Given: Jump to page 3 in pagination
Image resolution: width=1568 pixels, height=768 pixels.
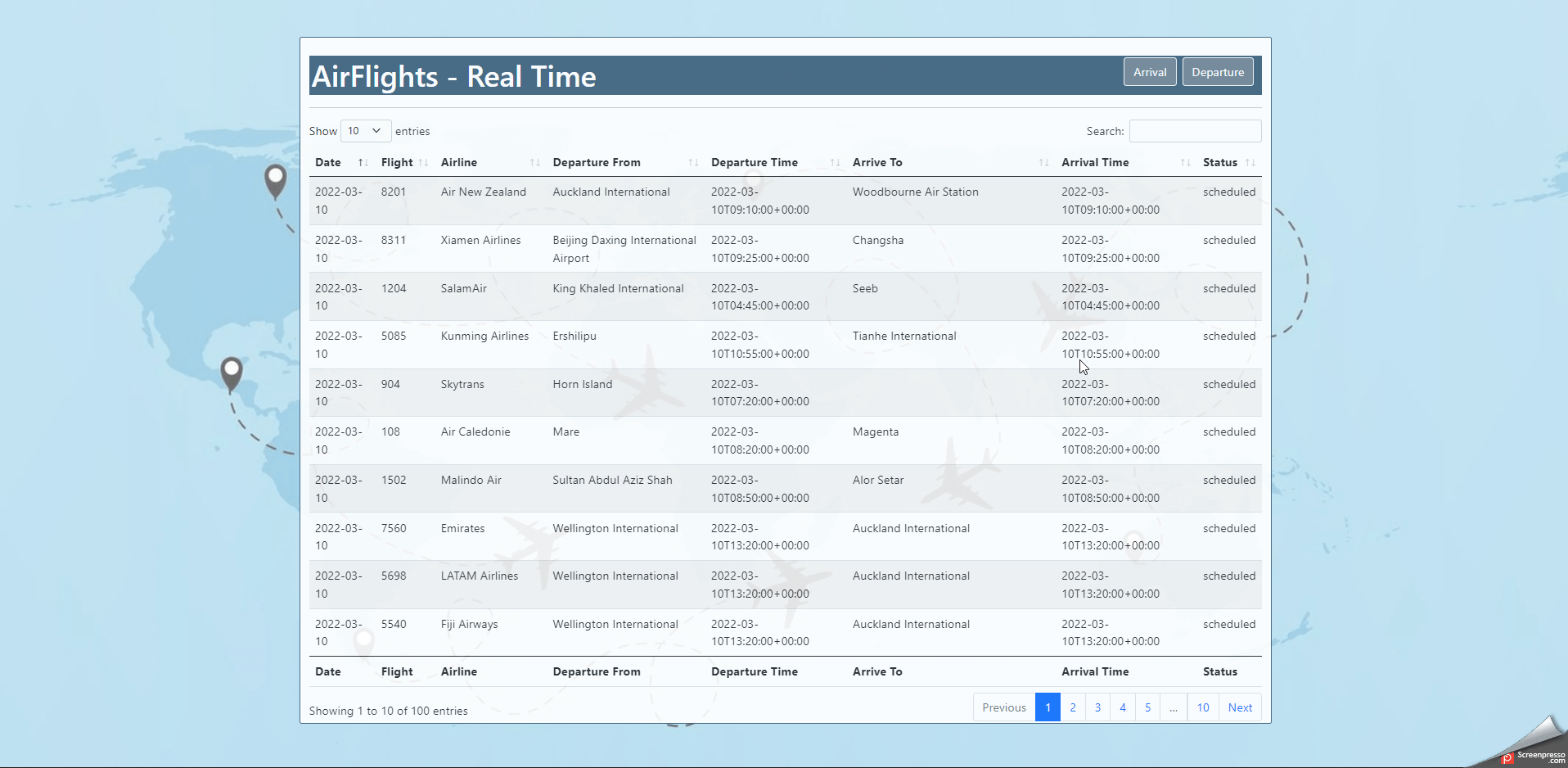Looking at the screenshot, I should pos(1097,707).
